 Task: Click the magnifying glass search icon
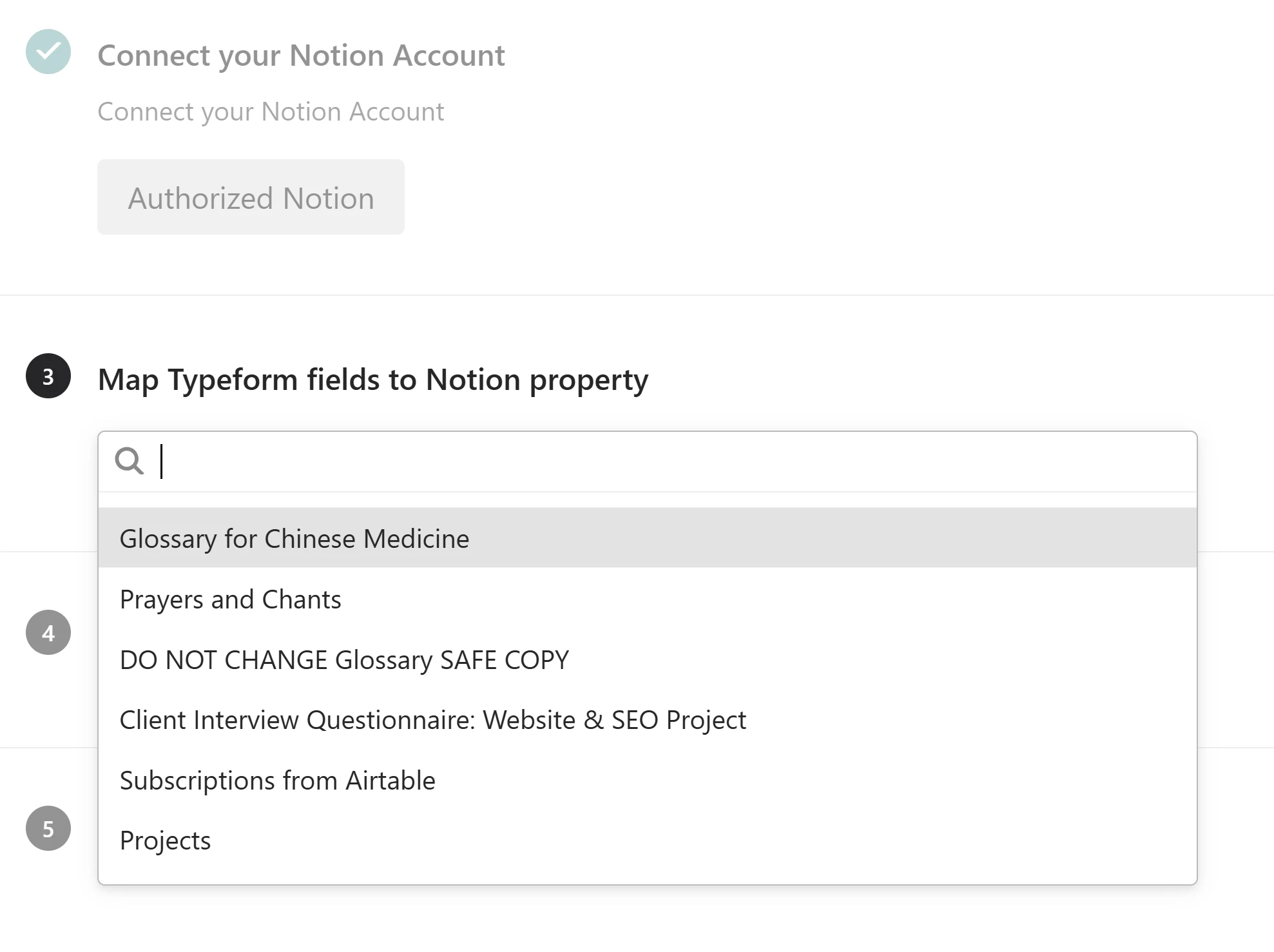pyautogui.click(x=129, y=461)
